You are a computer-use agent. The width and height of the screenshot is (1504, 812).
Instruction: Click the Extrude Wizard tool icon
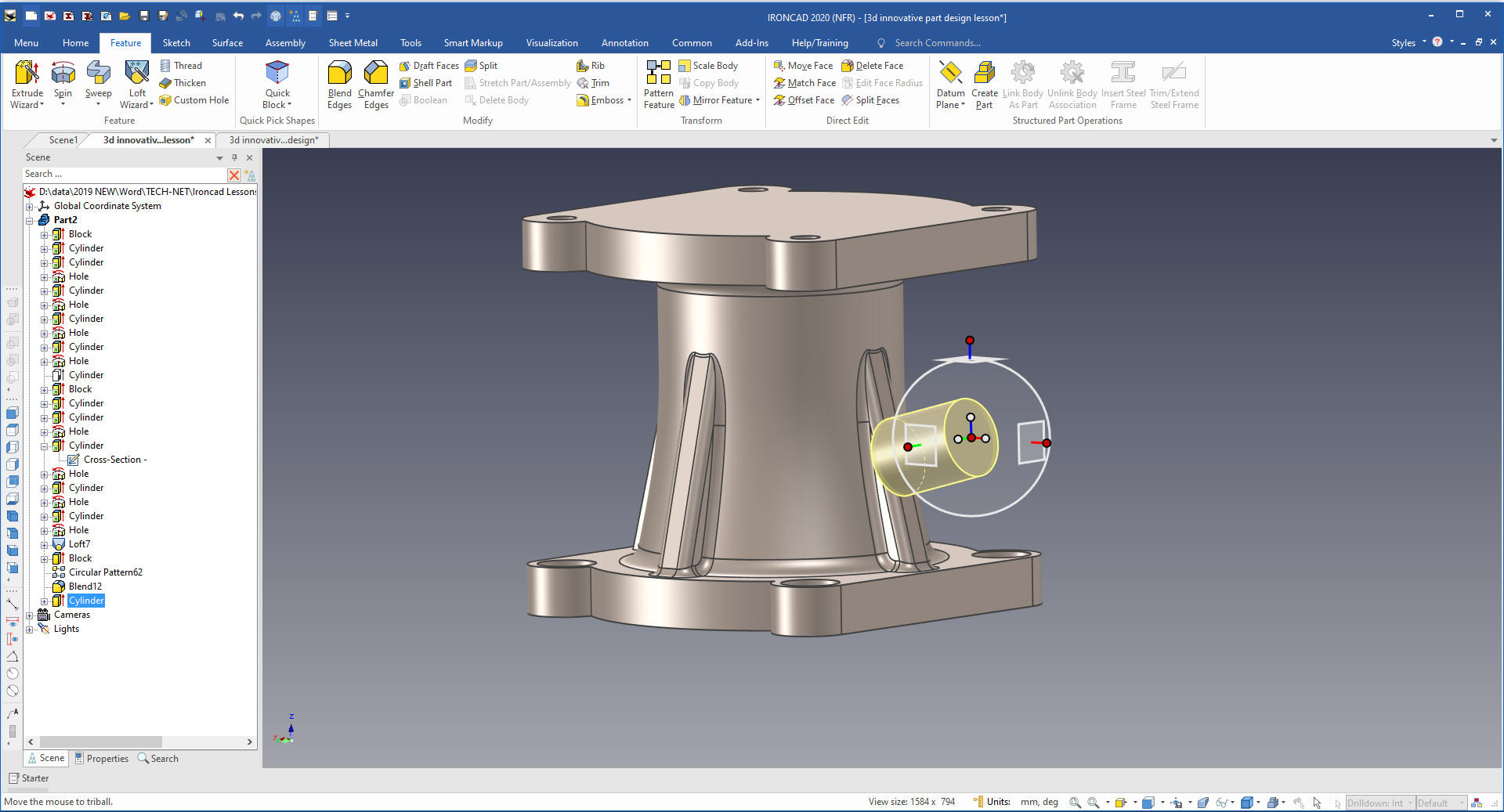click(x=27, y=74)
